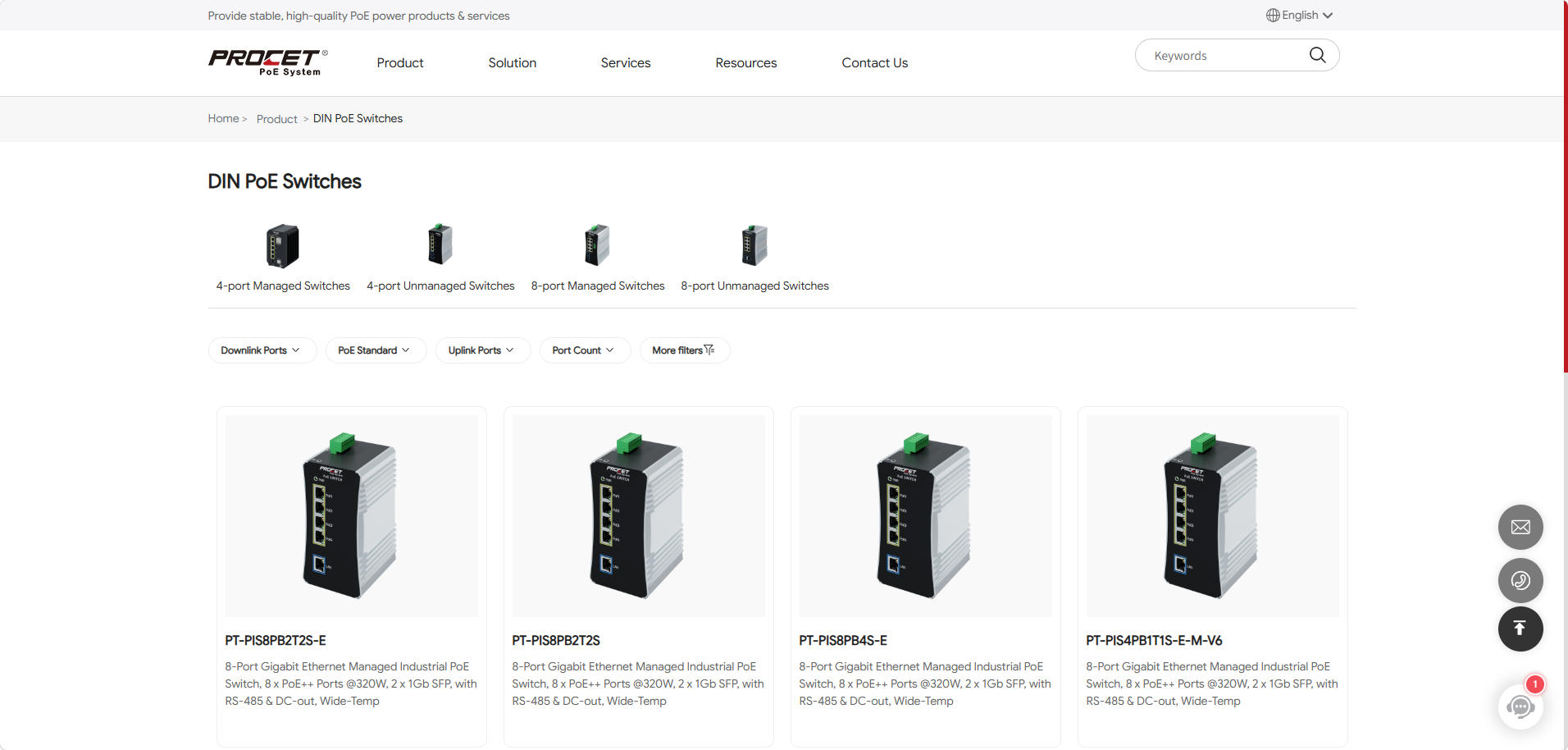Click the PT-PIS8PB2T2S-E product title

pos(276,640)
